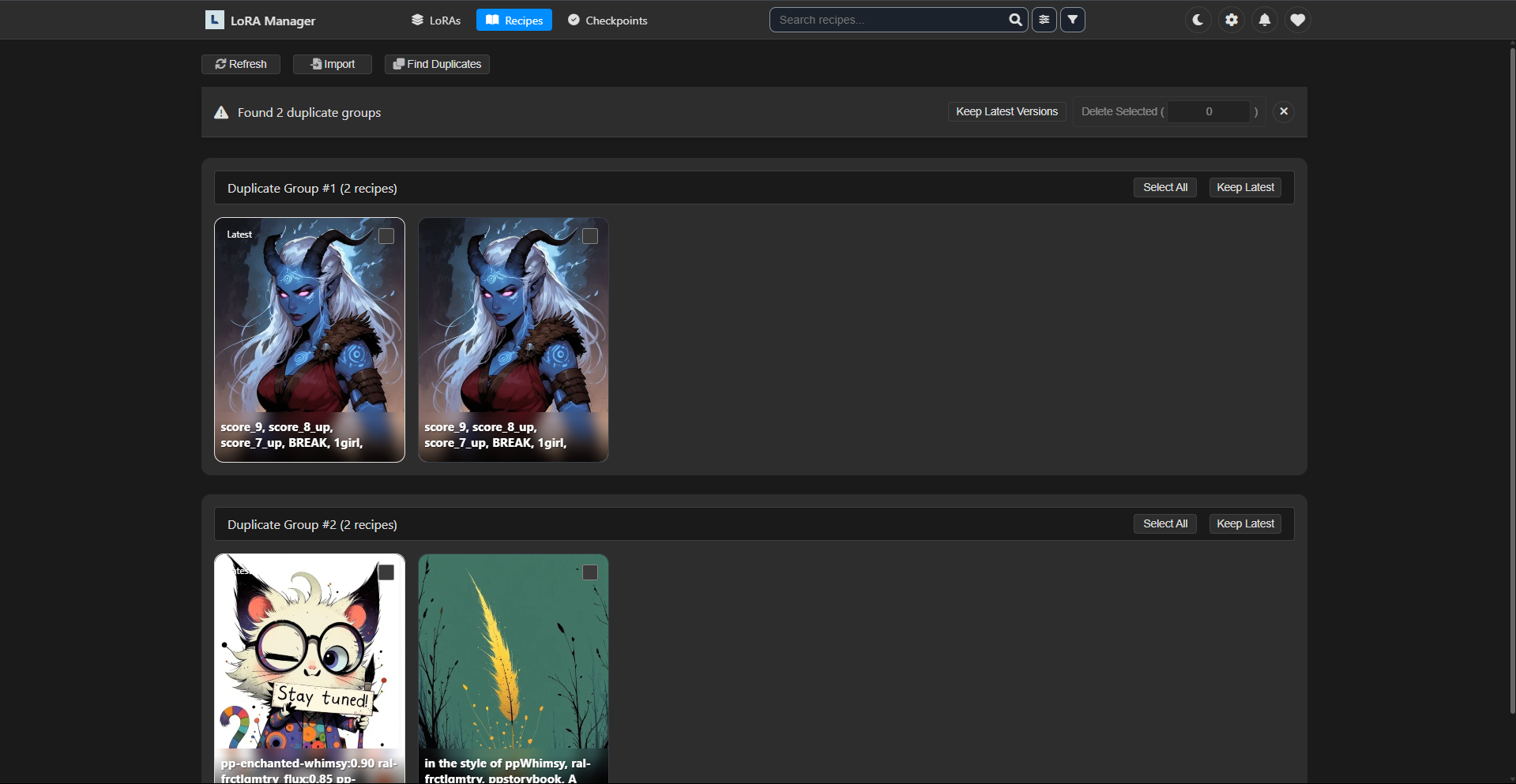Click Select All for Duplicate Group #2
The image size is (1516, 784).
(x=1164, y=523)
